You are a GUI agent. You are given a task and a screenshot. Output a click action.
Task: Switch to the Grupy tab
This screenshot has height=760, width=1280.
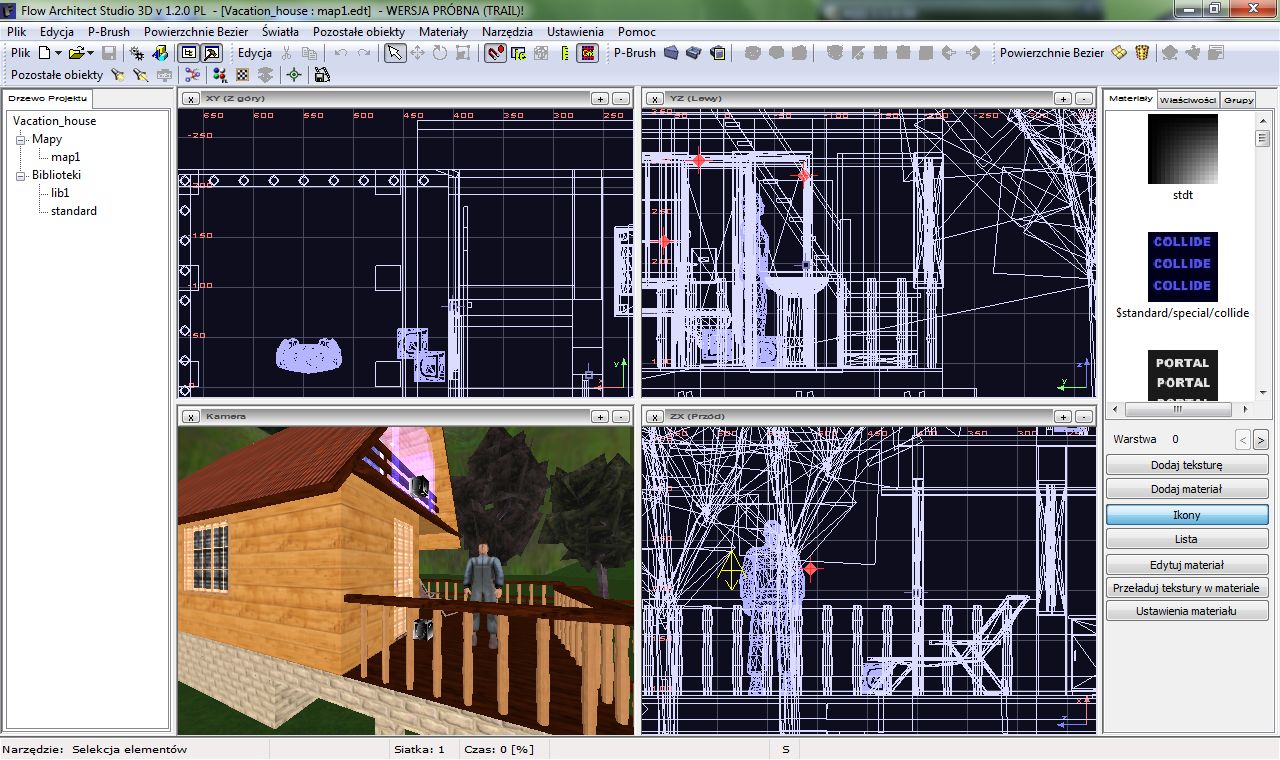(x=1239, y=99)
